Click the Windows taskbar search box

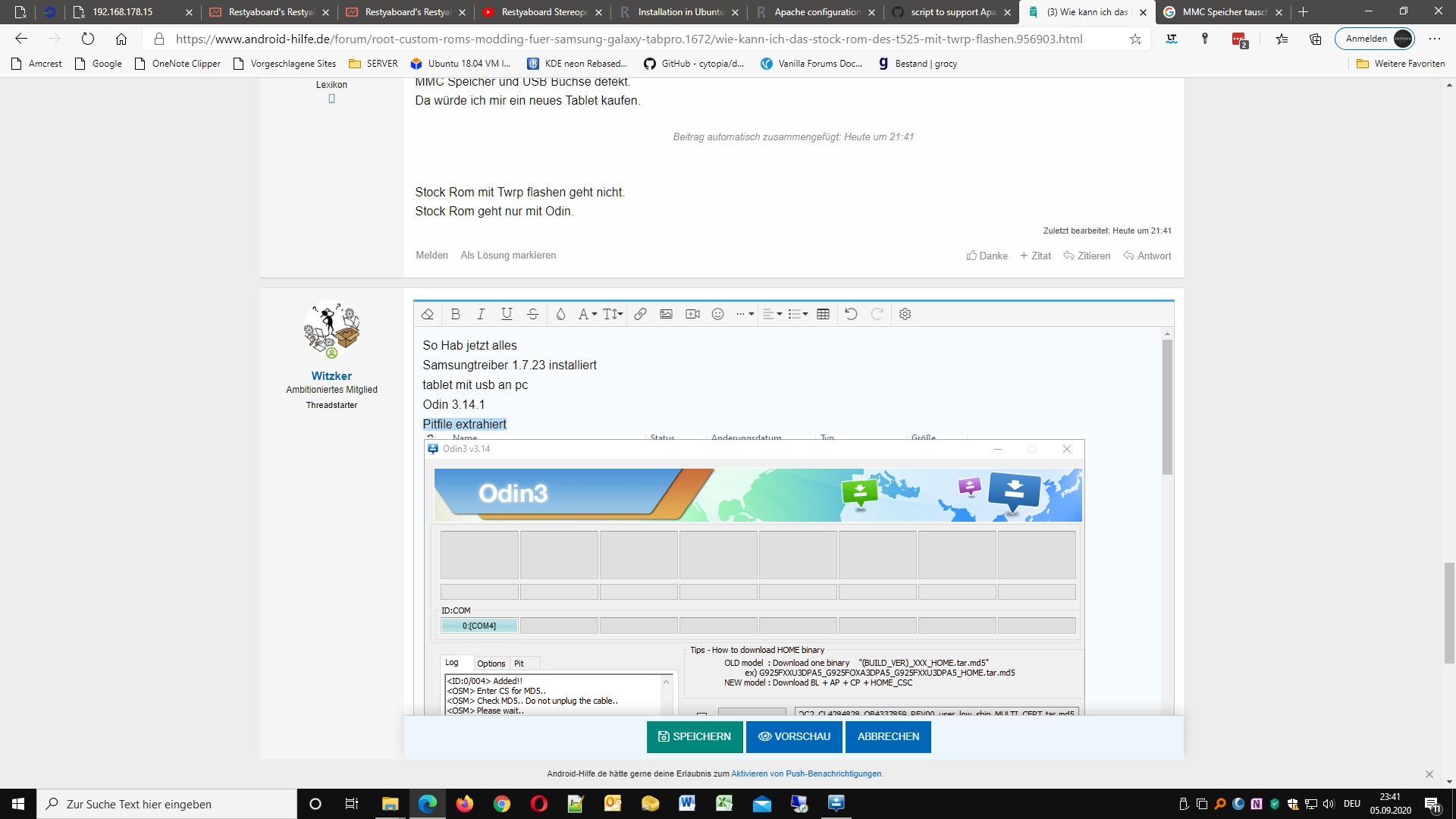pyautogui.click(x=167, y=804)
